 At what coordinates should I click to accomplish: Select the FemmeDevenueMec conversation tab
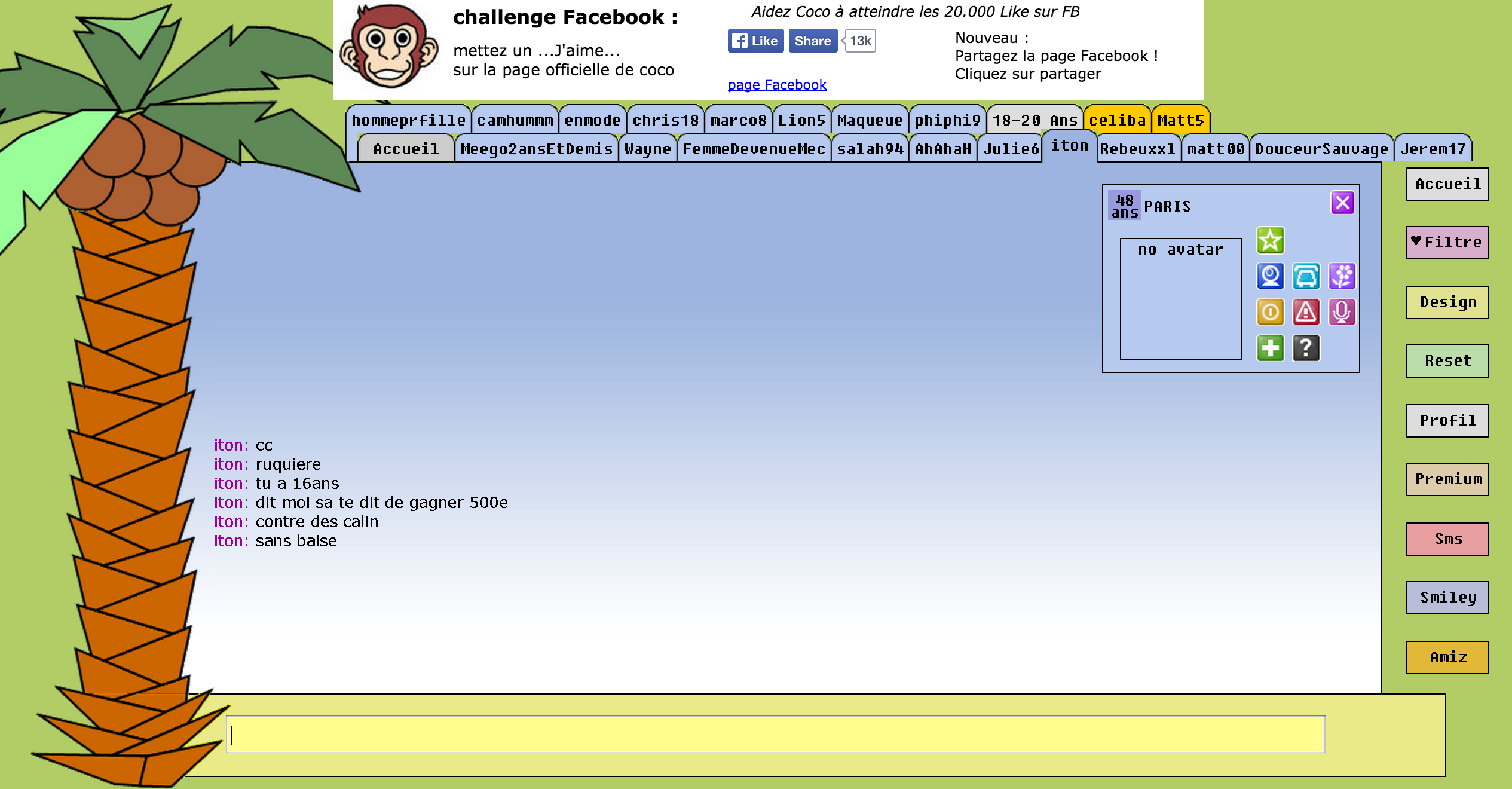(754, 149)
